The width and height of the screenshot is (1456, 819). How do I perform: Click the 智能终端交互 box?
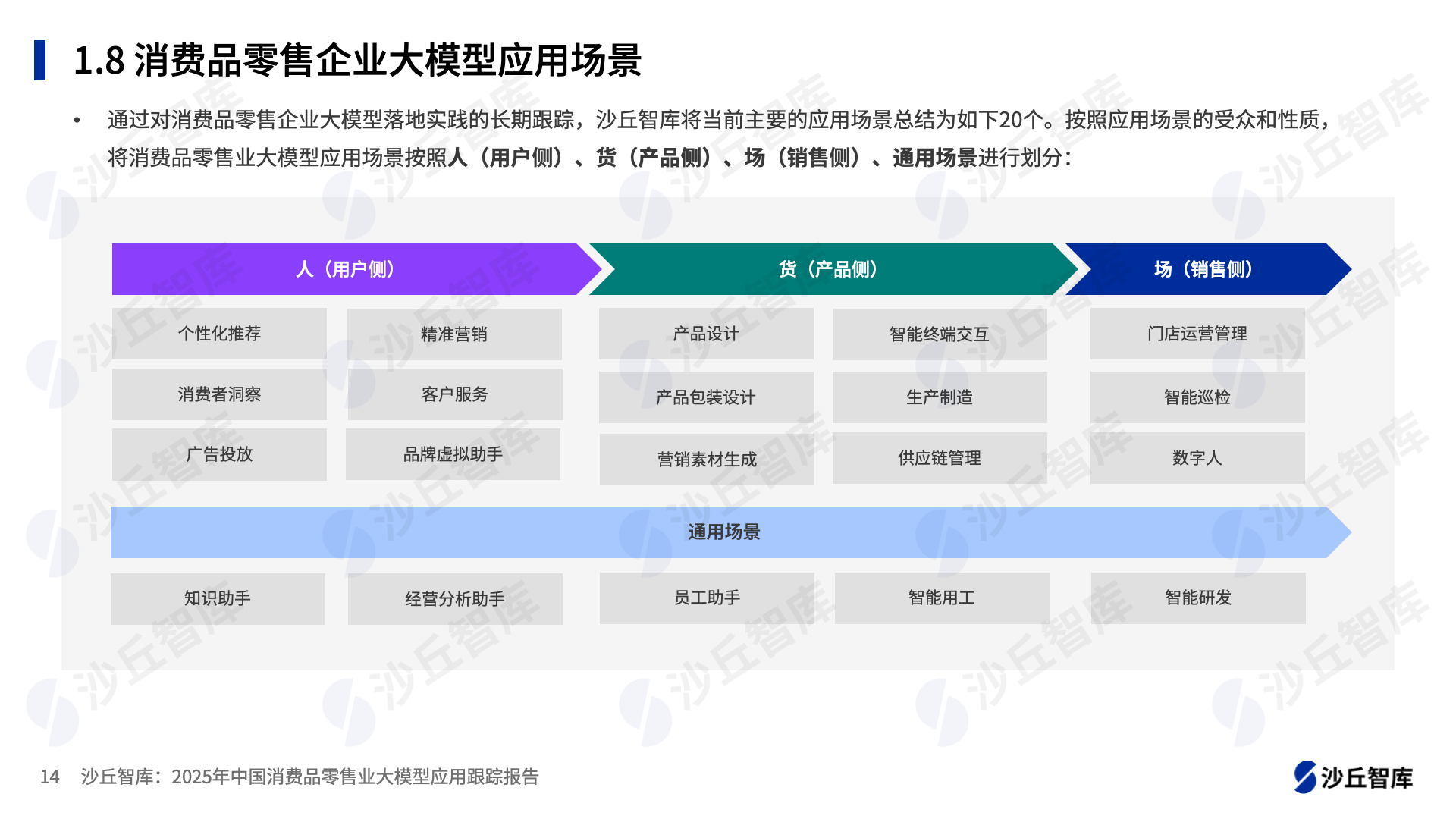939,334
